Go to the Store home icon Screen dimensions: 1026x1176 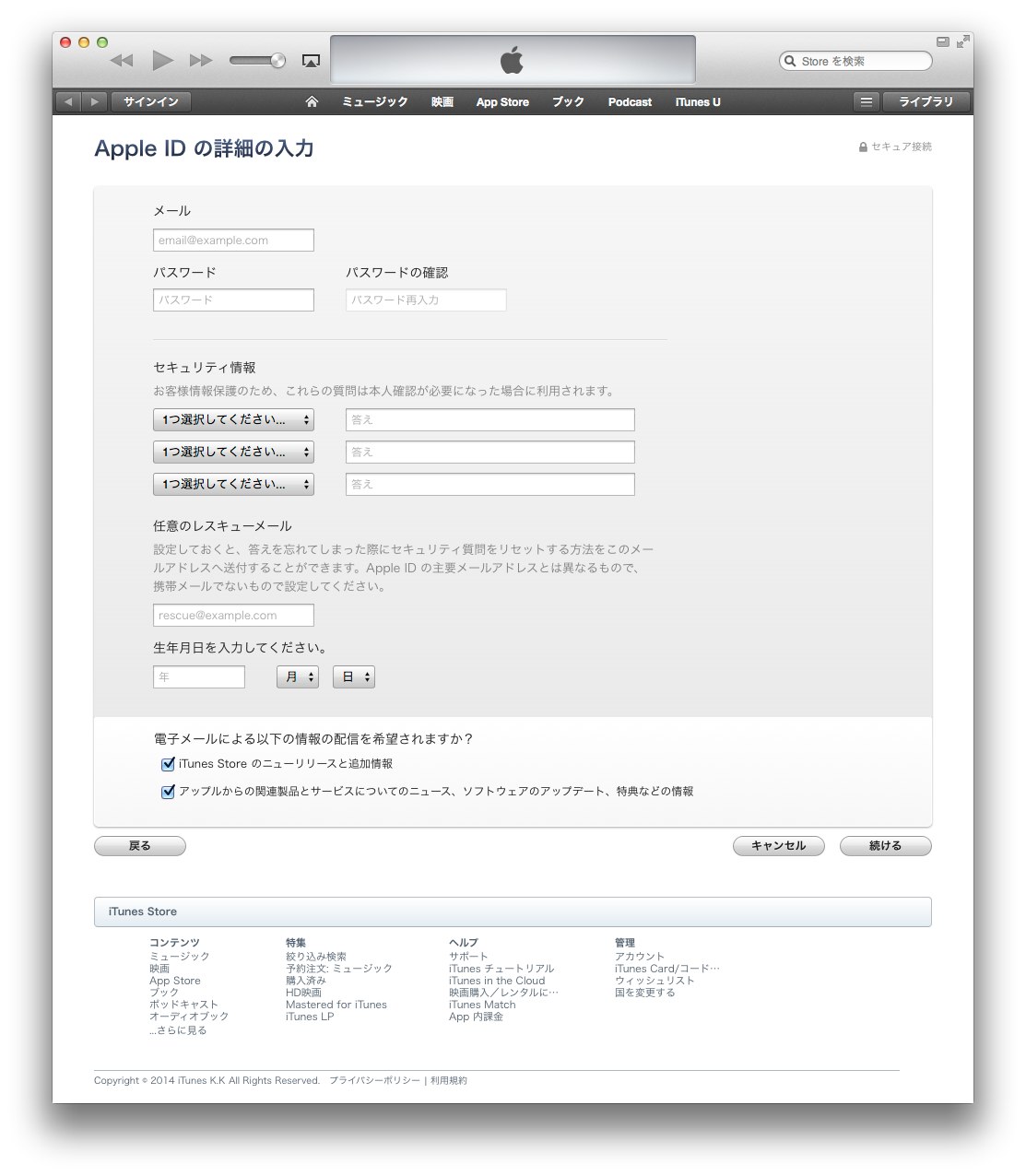[x=312, y=101]
